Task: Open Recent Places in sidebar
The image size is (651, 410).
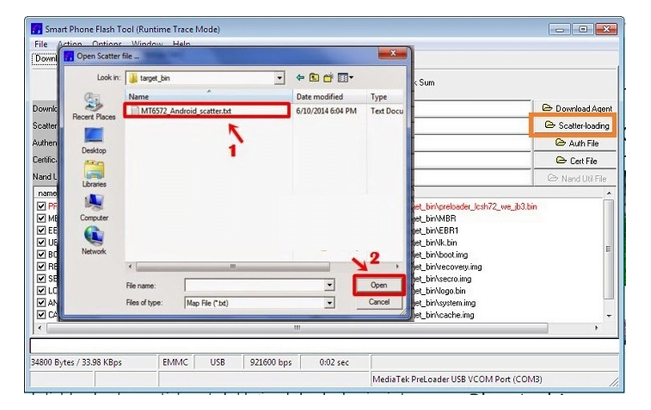Action: click(94, 107)
